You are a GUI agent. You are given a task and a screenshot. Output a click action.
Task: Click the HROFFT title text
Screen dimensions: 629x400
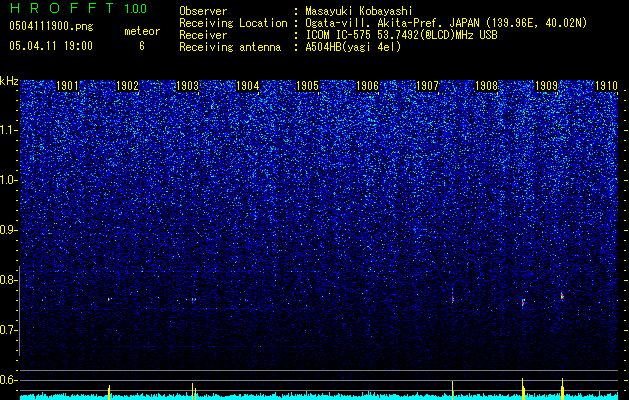point(62,8)
